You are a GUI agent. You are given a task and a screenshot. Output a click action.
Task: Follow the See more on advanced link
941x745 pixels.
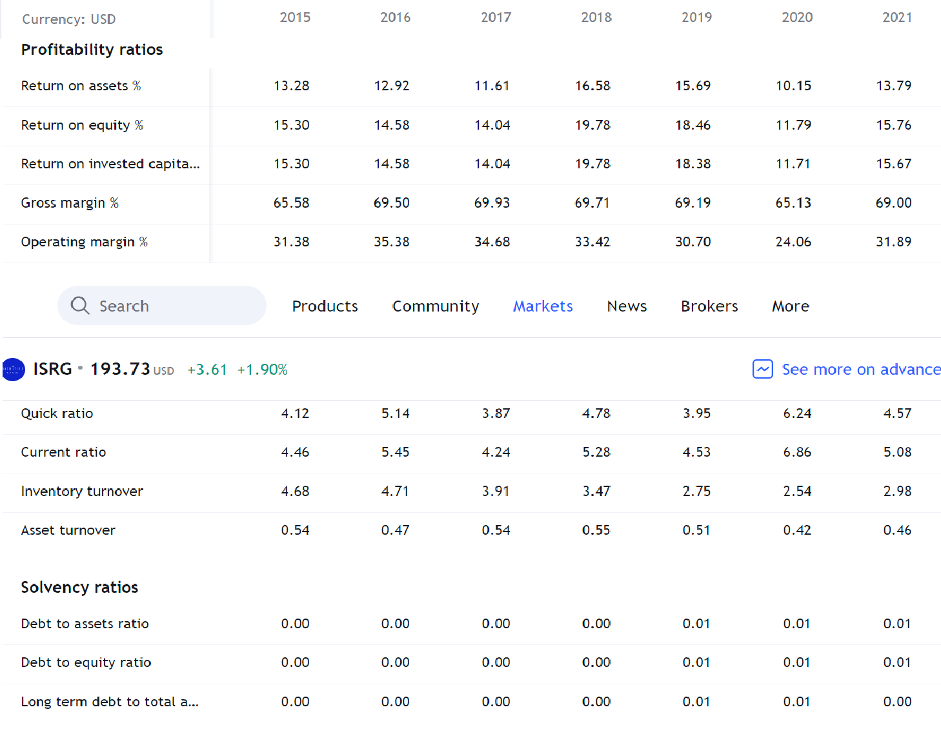coord(861,369)
